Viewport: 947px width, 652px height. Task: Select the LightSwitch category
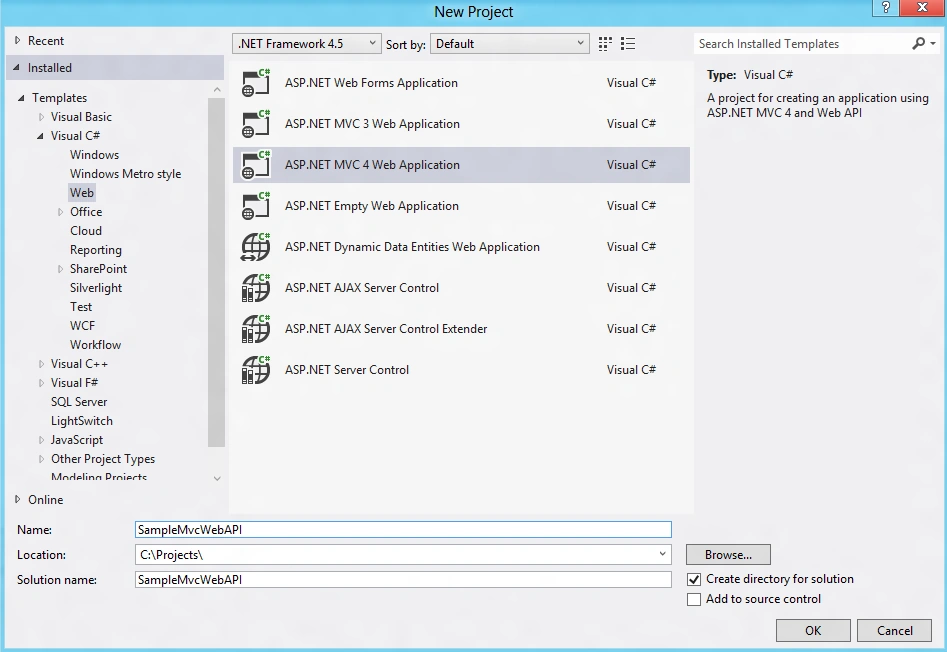(82, 421)
